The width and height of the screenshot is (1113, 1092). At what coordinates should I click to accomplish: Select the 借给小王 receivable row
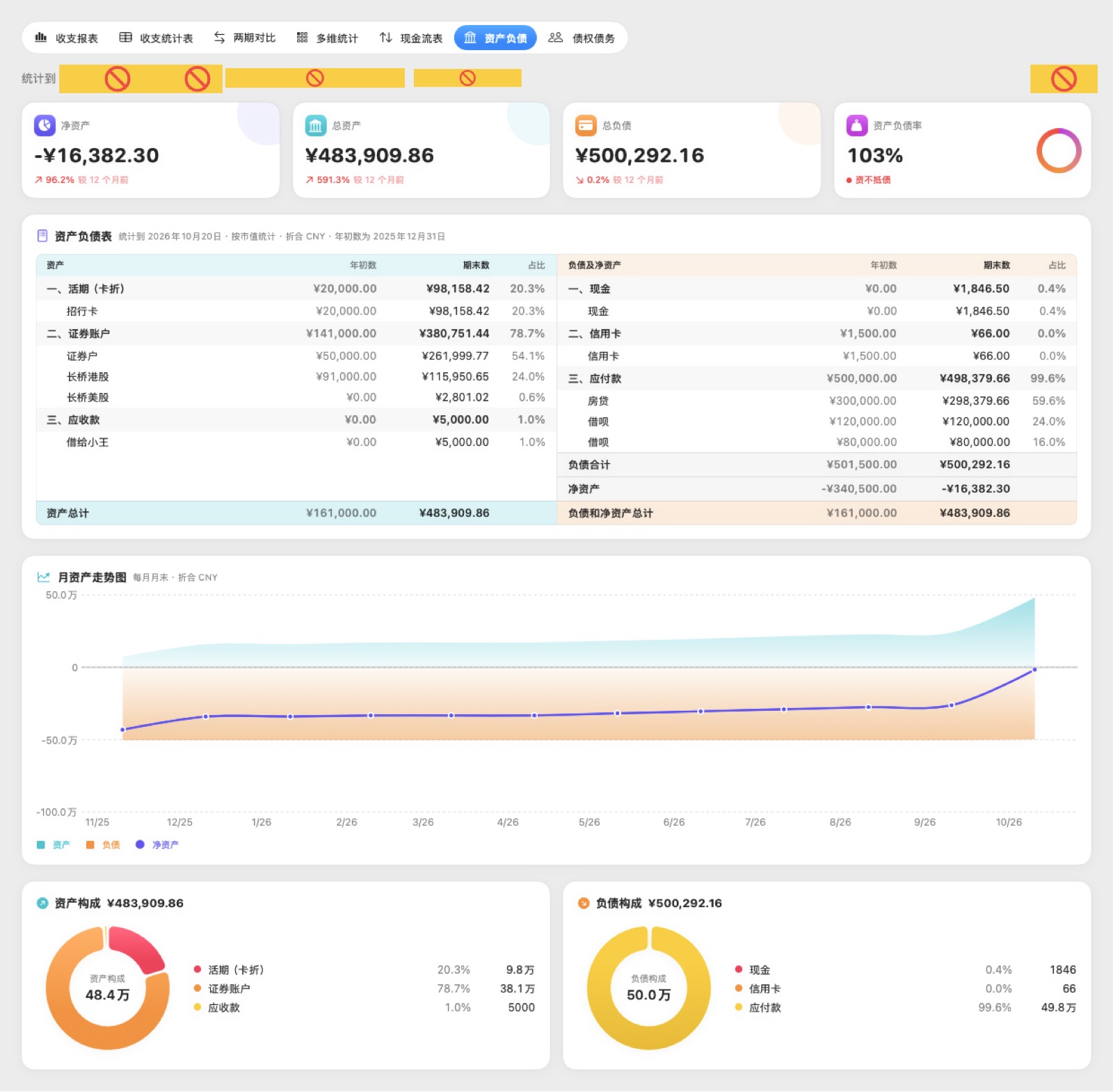point(296,442)
